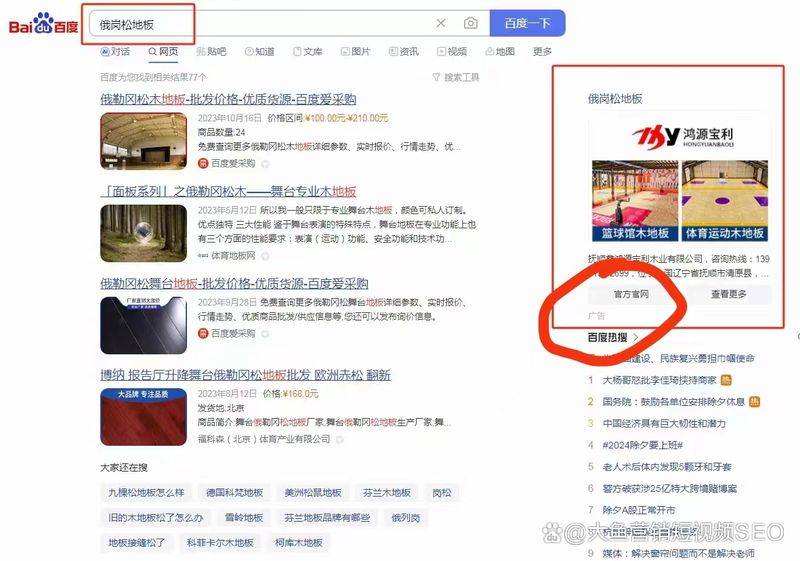
Task: Open hot search 除夕A股正常开市
Action: pyautogui.click(x=639, y=509)
